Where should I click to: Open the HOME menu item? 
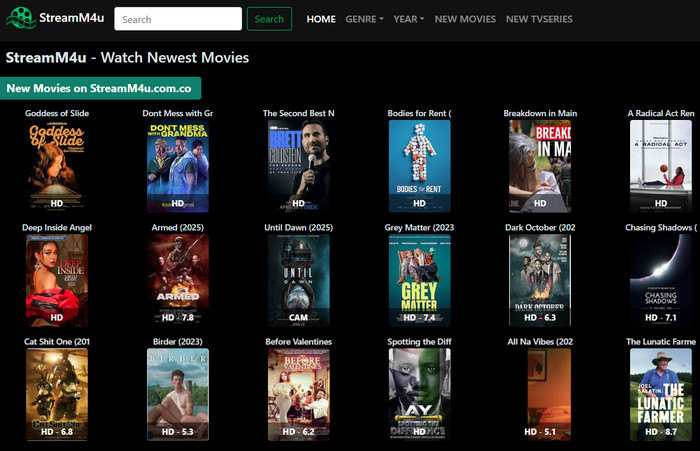[321, 19]
